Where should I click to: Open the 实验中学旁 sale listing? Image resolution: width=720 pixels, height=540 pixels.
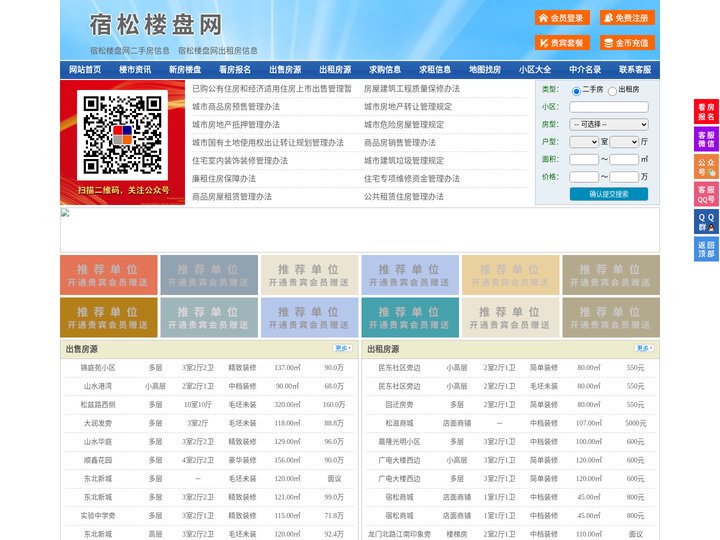tap(98, 516)
